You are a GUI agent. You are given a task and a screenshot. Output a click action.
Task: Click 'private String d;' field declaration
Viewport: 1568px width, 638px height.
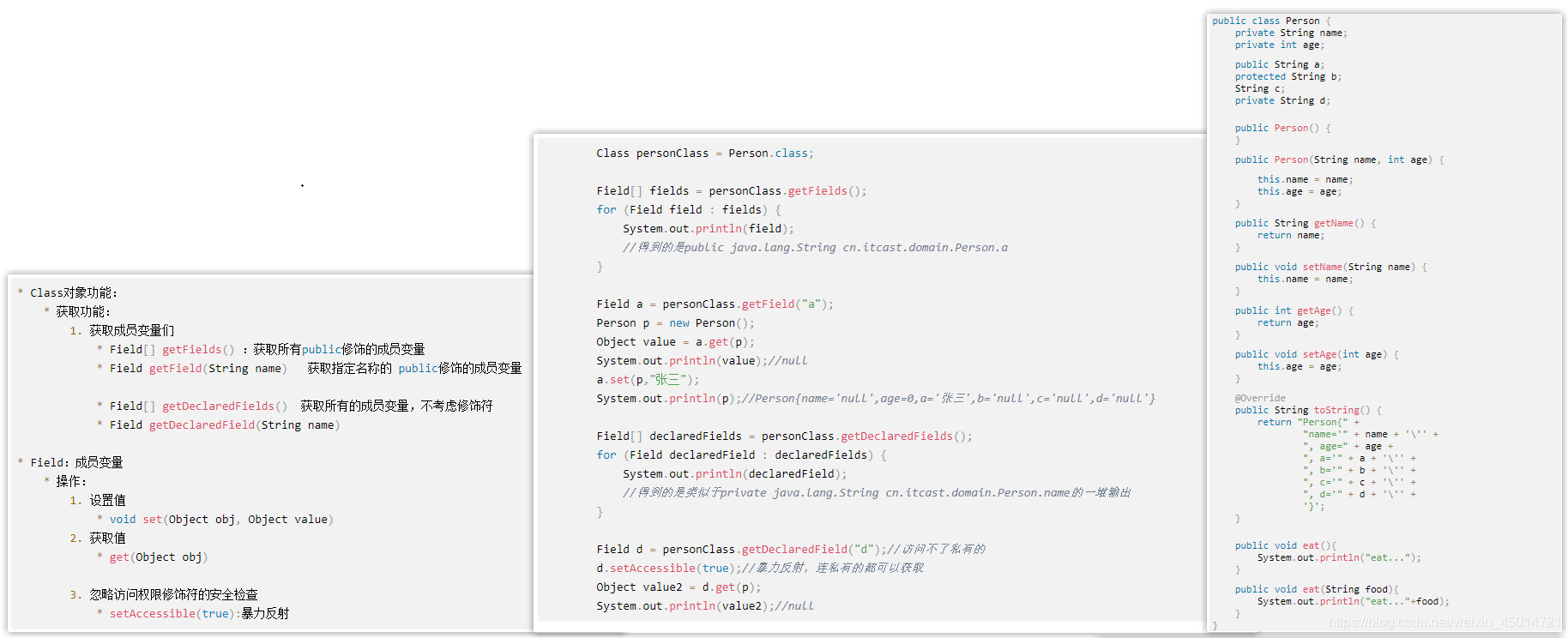coord(1282,100)
